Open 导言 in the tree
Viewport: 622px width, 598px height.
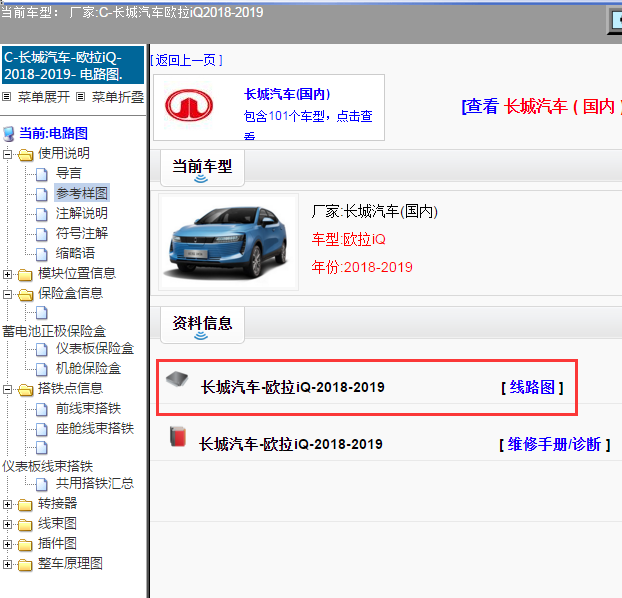coord(69,173)
